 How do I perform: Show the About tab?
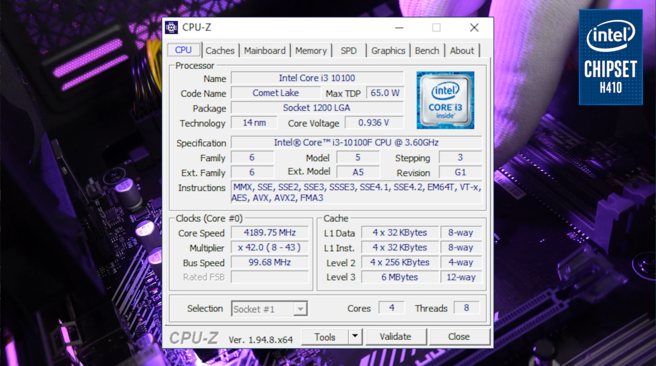[x=462, y=51]
